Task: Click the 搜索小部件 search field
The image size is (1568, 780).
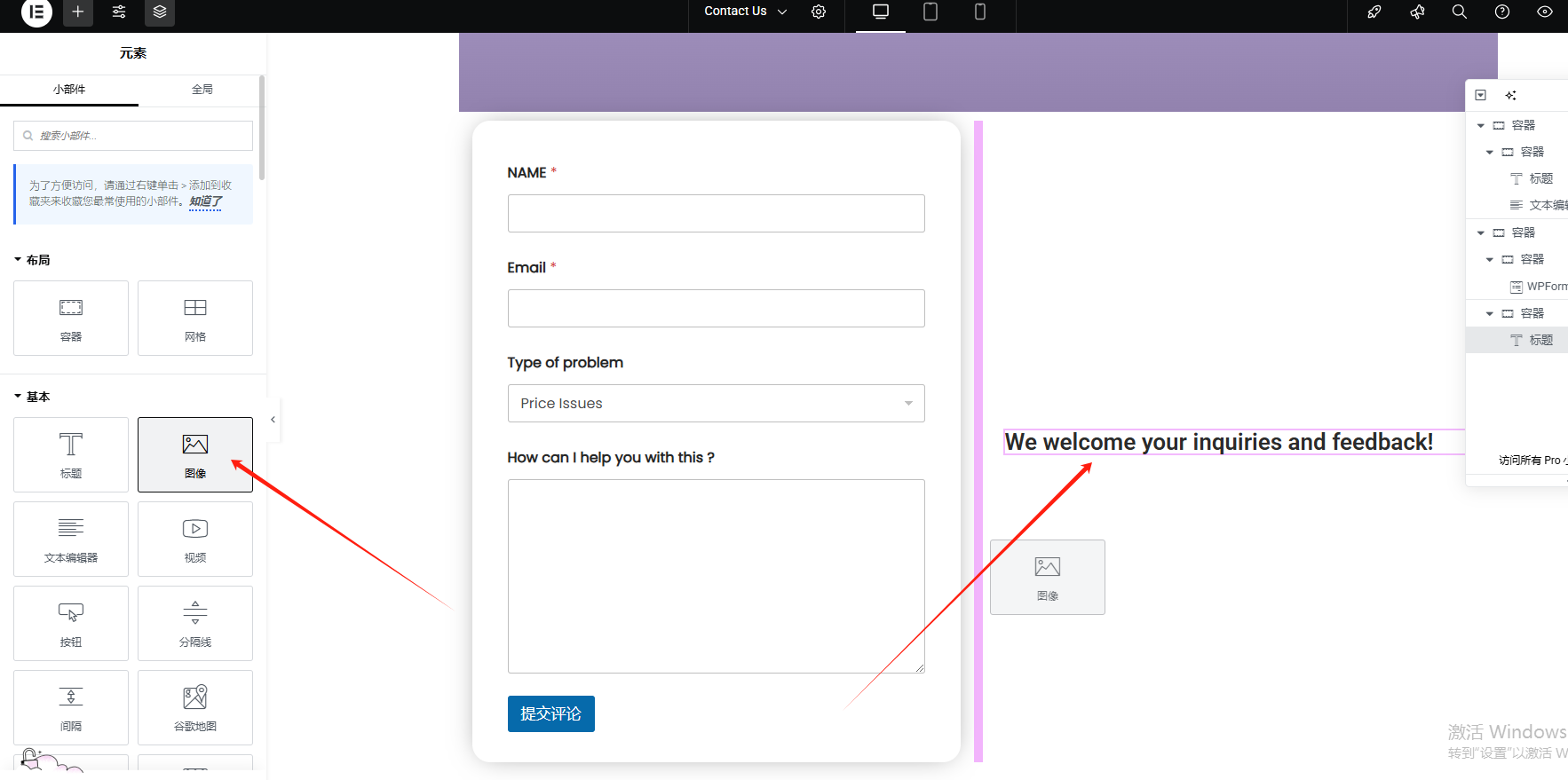Action: coord(133,136)
